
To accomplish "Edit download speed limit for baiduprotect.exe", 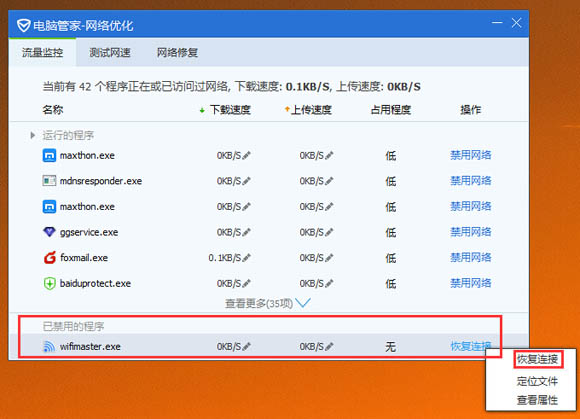I will 246,283.
